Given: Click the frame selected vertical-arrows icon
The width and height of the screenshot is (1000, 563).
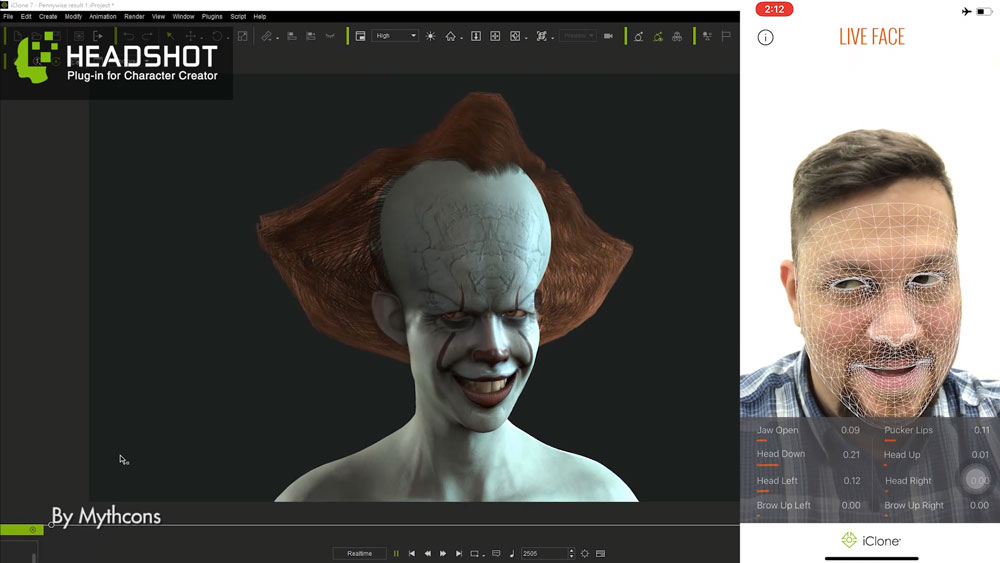Looking at the screenshot, I should tap(476, 36).
